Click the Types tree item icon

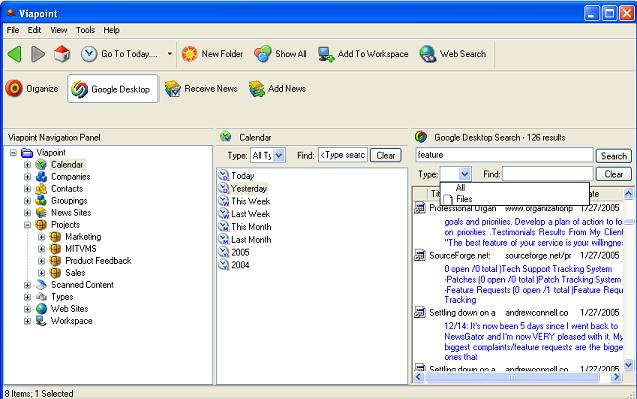41,297
